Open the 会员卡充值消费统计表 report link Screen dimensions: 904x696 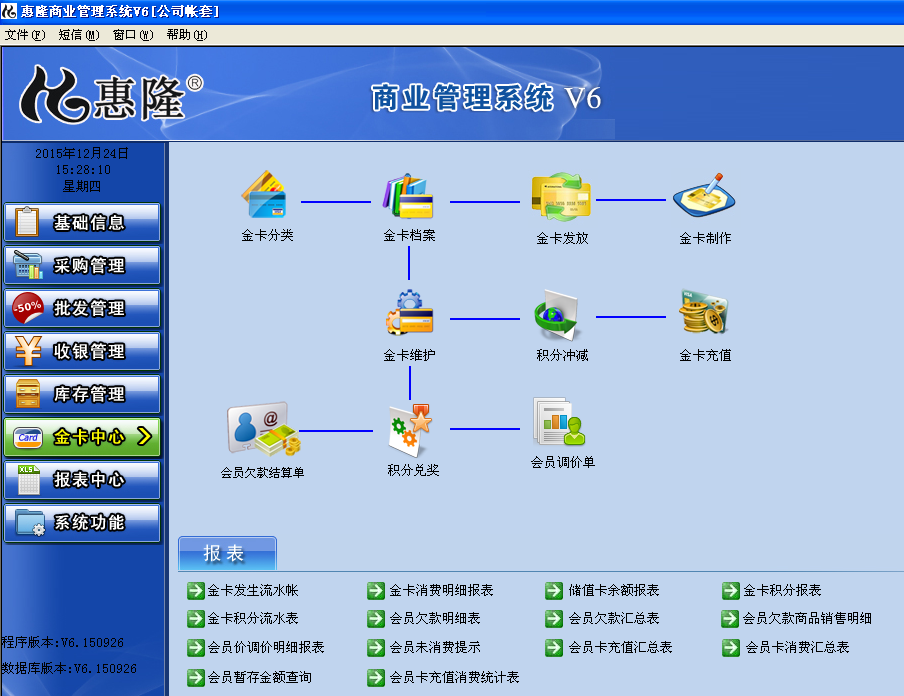(454, 677)
